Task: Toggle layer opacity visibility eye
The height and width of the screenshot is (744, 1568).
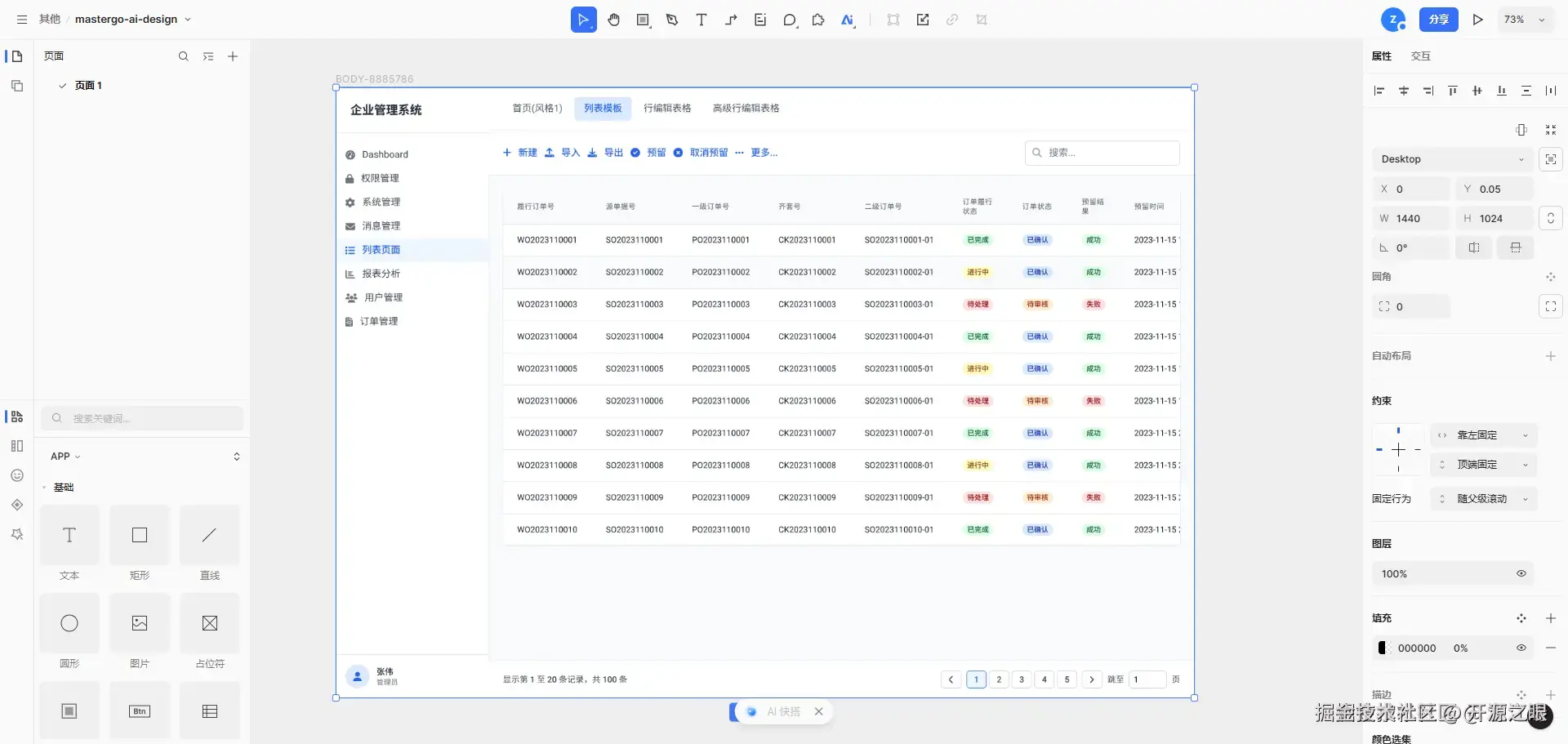Action: point(1521,573)
